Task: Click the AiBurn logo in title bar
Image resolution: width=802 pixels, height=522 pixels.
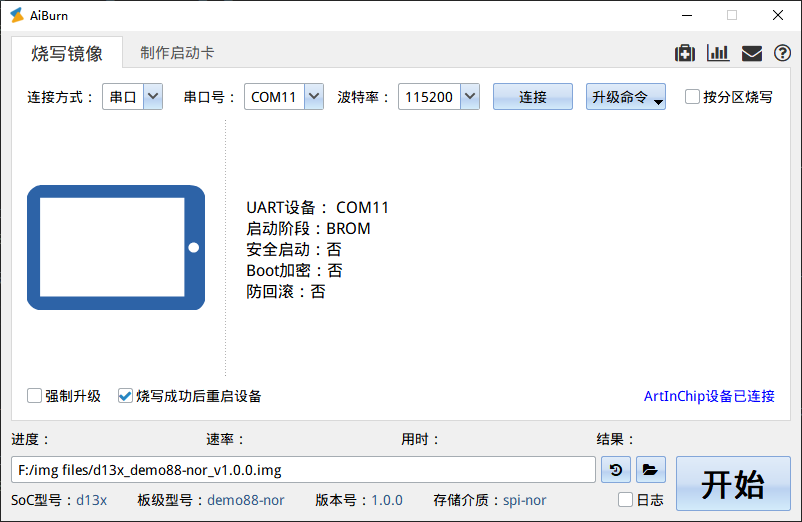Action: click(16, 15)
